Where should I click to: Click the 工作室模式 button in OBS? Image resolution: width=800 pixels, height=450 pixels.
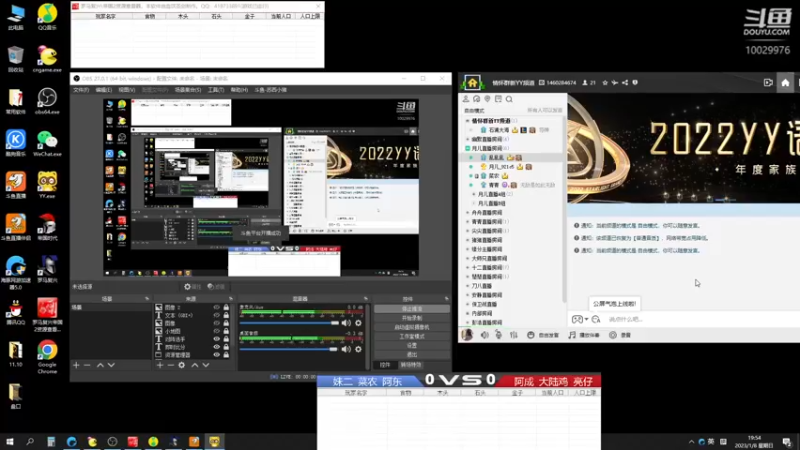pos(412,336)
